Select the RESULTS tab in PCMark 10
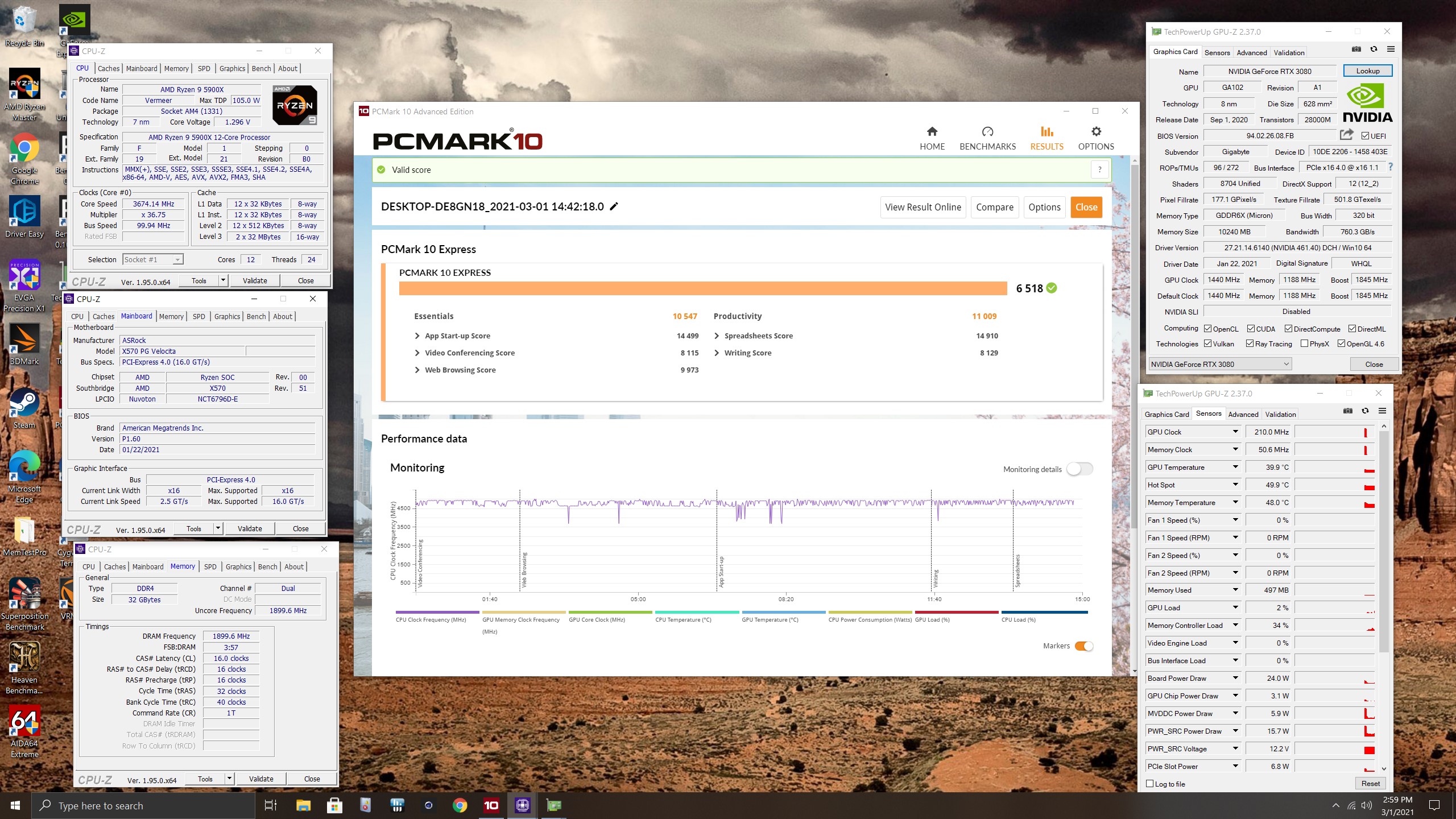This screenshot has width=1456, height=819. coord(1046,138)
